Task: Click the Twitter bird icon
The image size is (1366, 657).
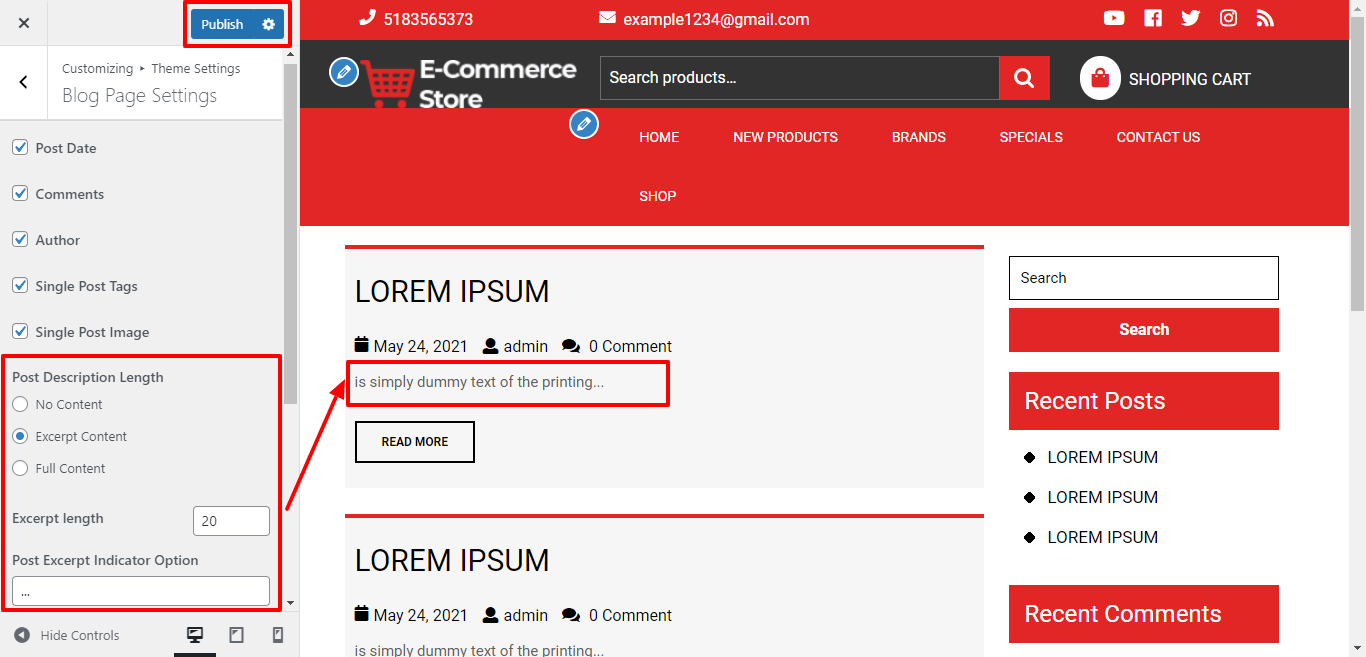Action: click(x=1190, y=18)
